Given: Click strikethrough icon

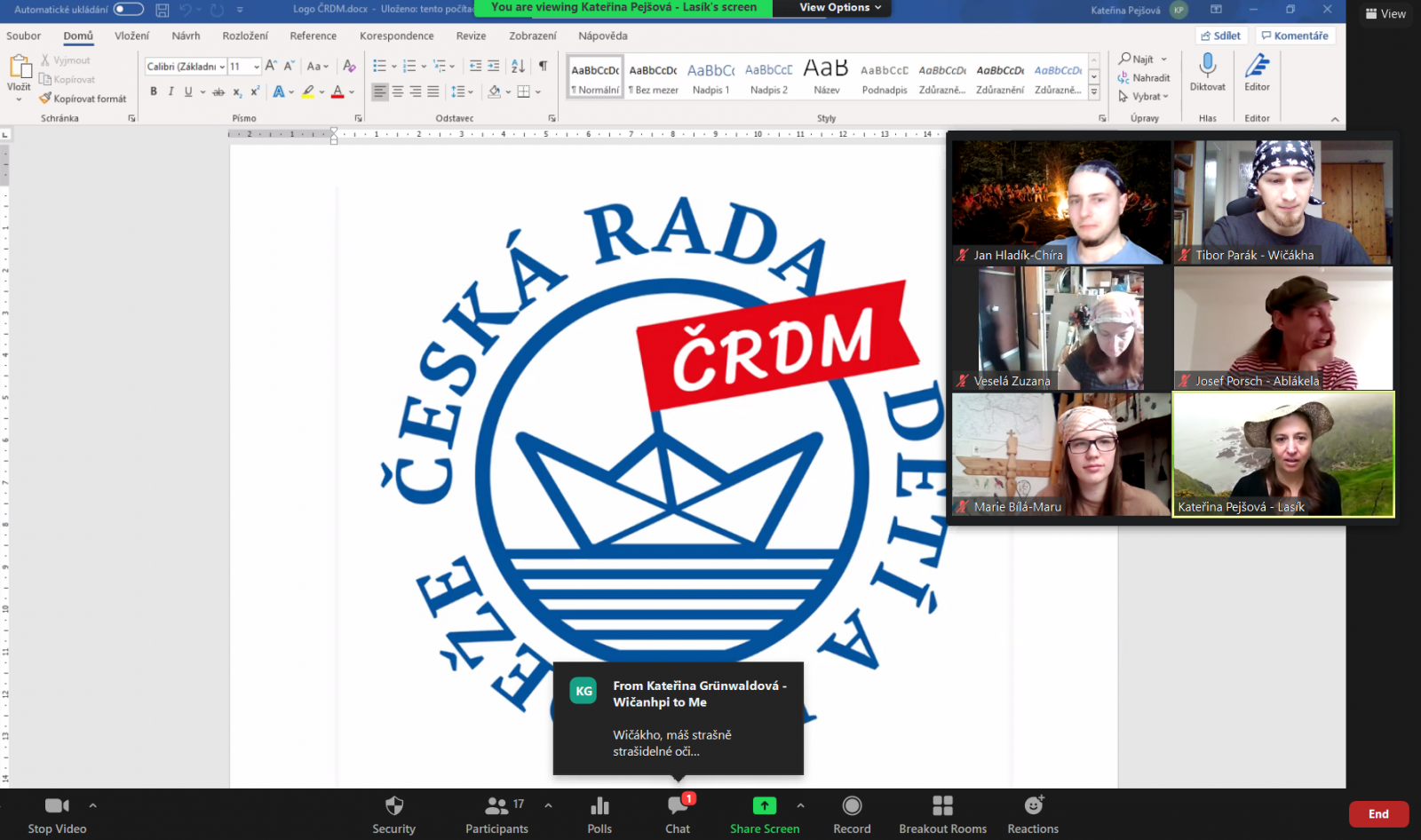Looking at the screenshot, I should [218, 91].
